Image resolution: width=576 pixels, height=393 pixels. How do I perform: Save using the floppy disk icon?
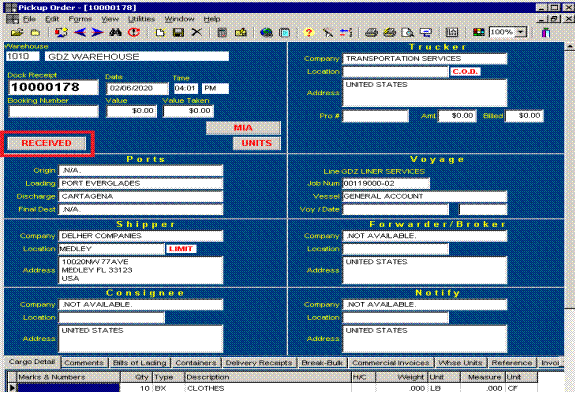[x=178, y=33]
